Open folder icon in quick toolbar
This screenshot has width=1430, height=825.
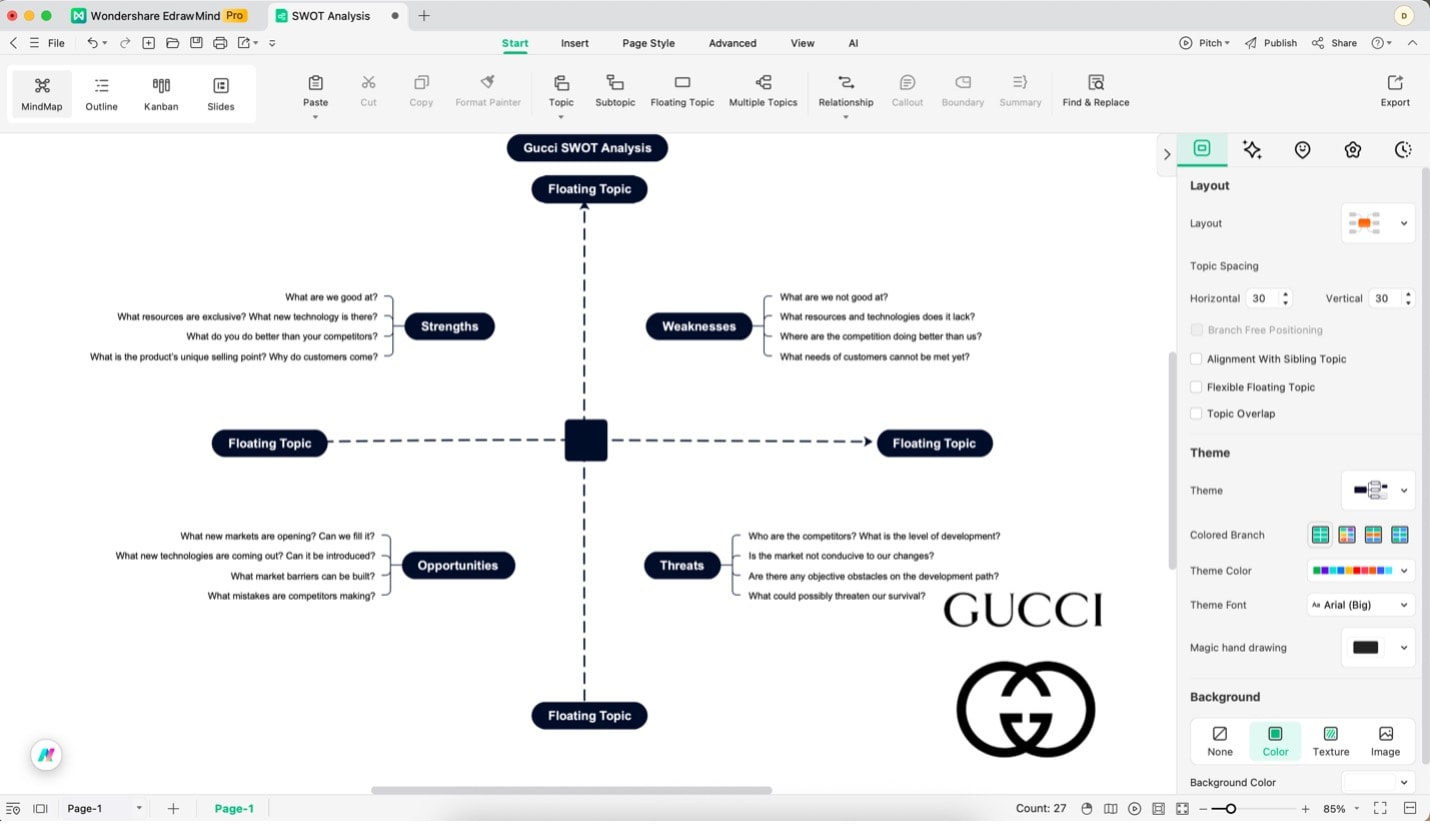coord(172,43)
